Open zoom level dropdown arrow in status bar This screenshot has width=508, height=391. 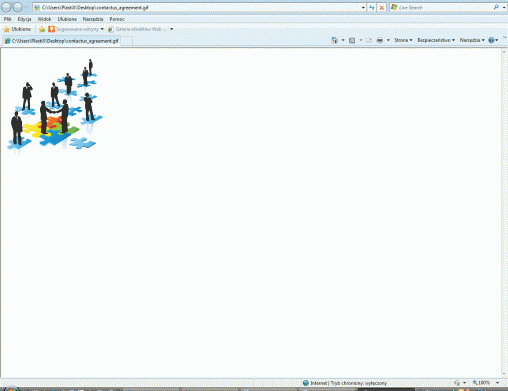[x=497, y=383]
